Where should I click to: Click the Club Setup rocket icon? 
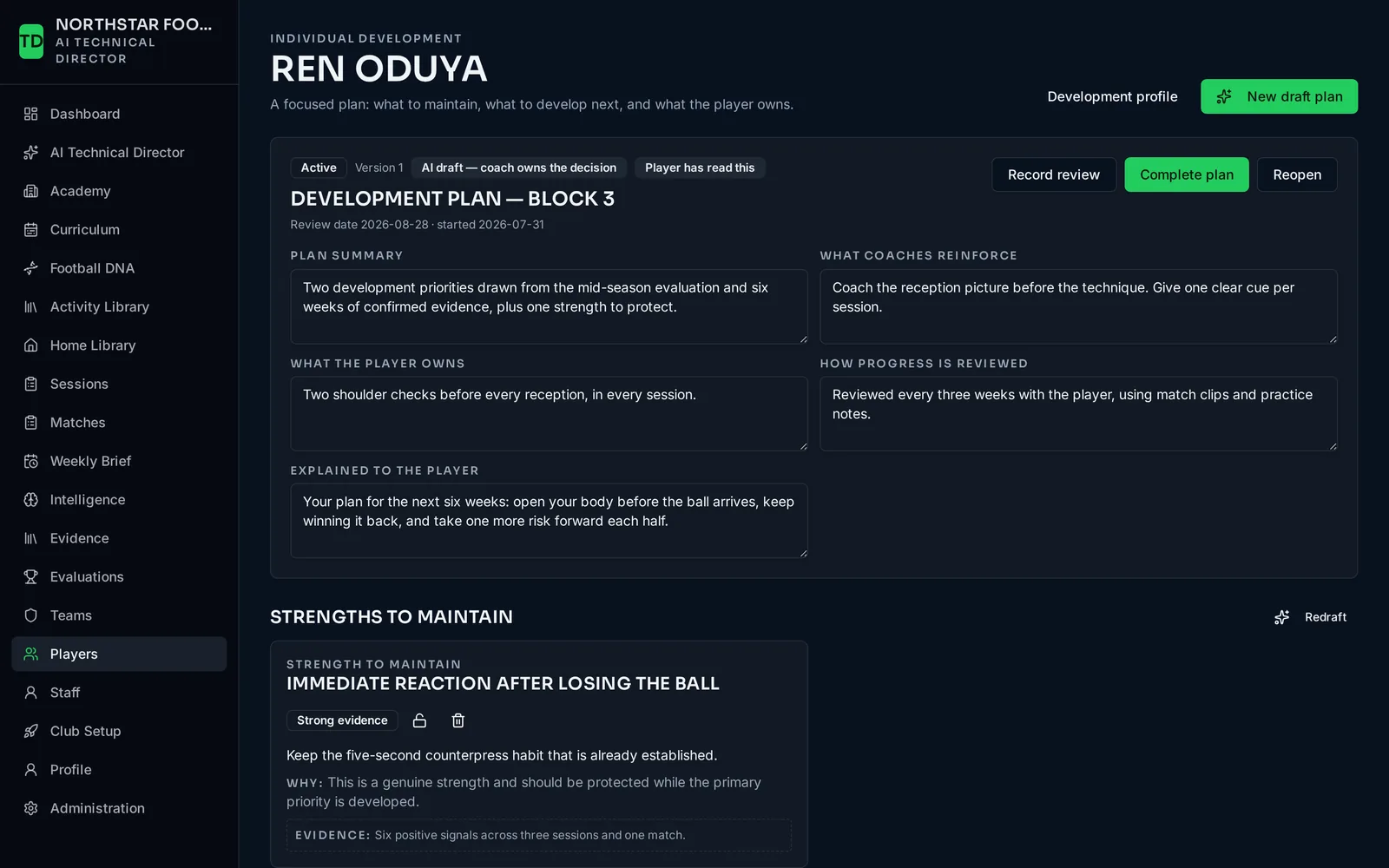(31, 731)
